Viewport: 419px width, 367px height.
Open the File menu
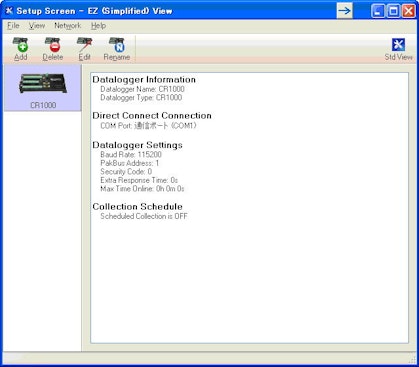tap(13, 26)
